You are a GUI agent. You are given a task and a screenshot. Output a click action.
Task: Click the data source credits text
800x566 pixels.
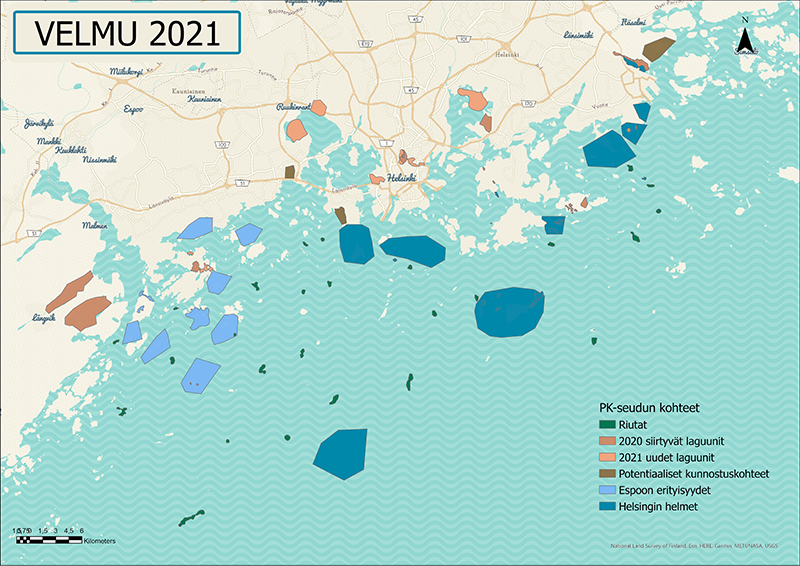[695, 546]
